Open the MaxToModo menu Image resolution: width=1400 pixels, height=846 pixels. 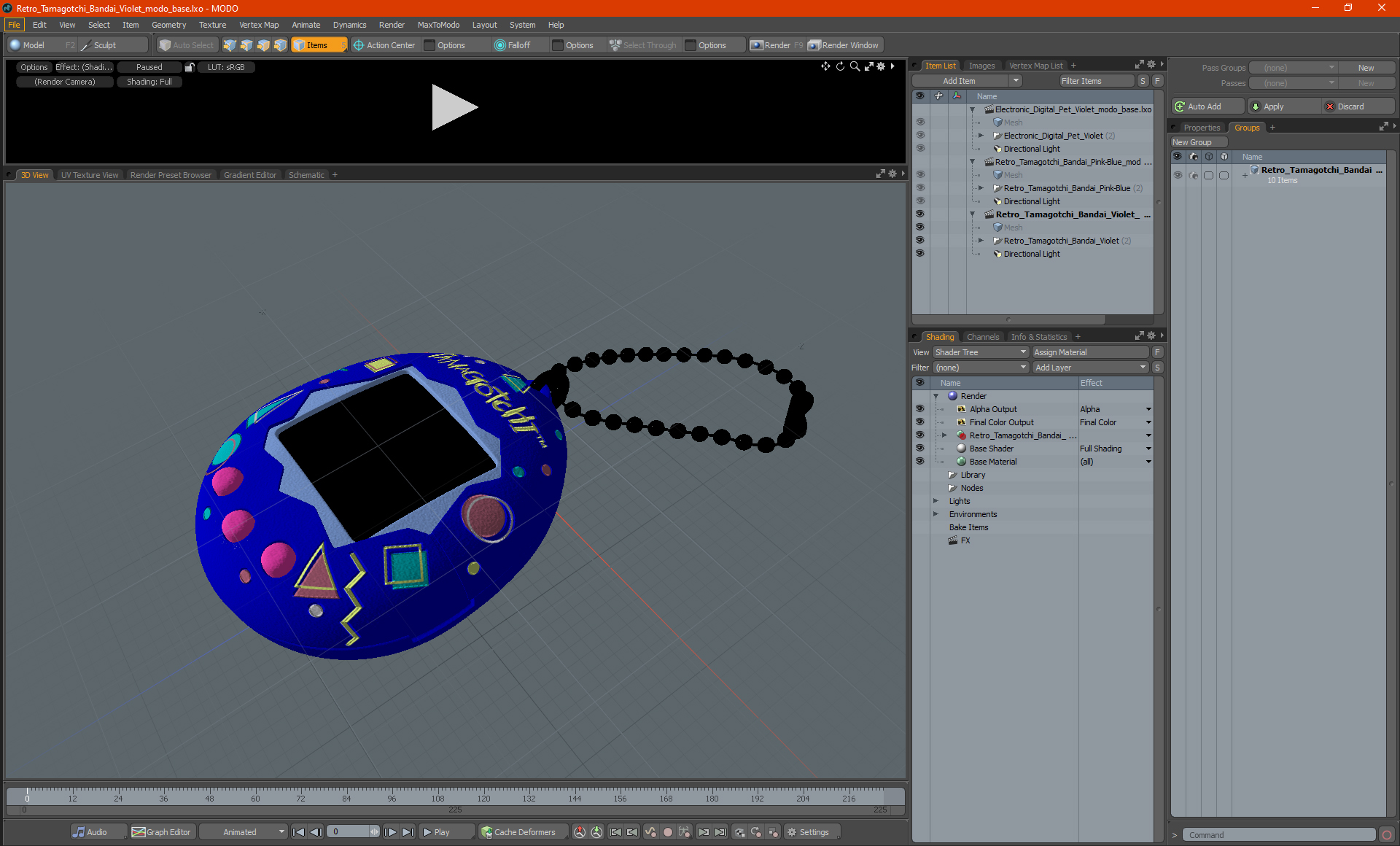click(438, 25)
